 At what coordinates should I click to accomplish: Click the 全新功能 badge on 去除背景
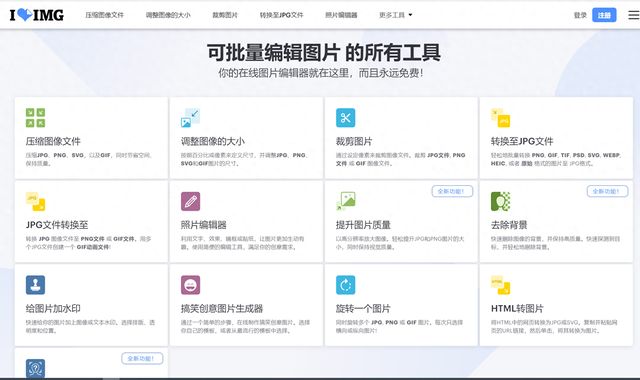point(607,191)
